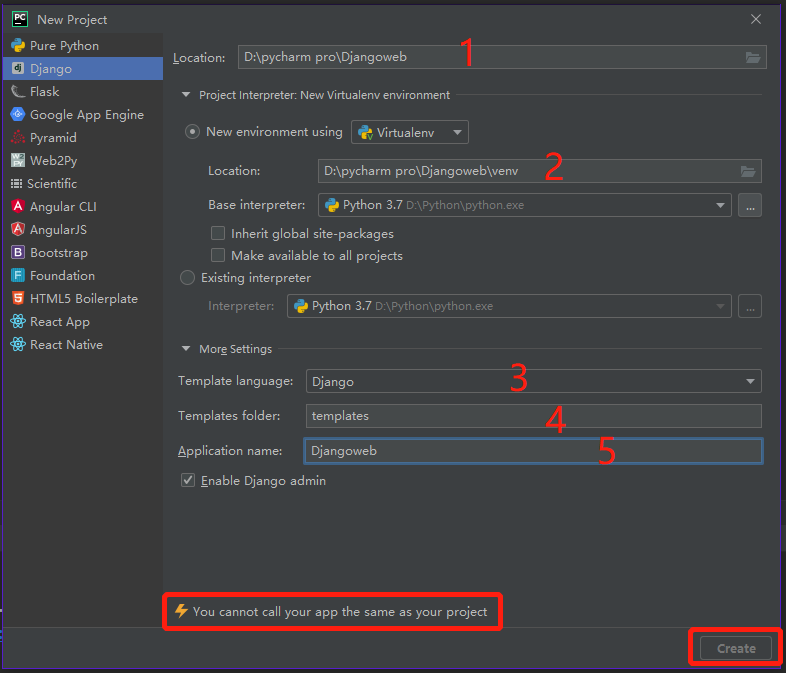
Task: Browse folder for venv Location
Action: (x=748, y=171)
